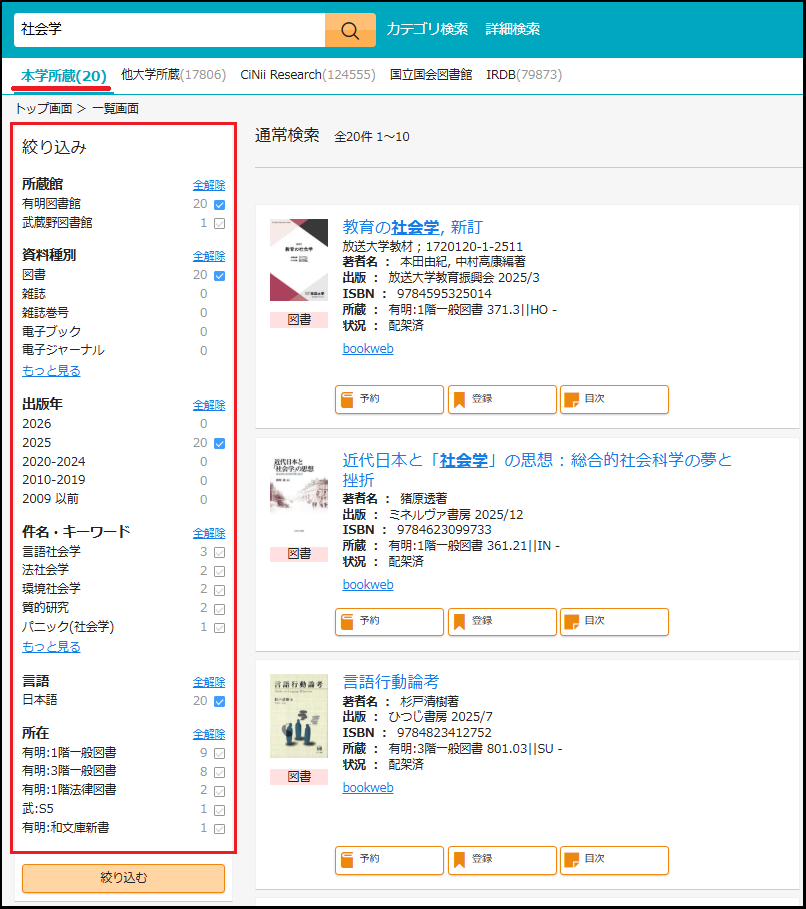
Task: Click the 登録 button for 教育の社会学
Action: pos(502,399)
